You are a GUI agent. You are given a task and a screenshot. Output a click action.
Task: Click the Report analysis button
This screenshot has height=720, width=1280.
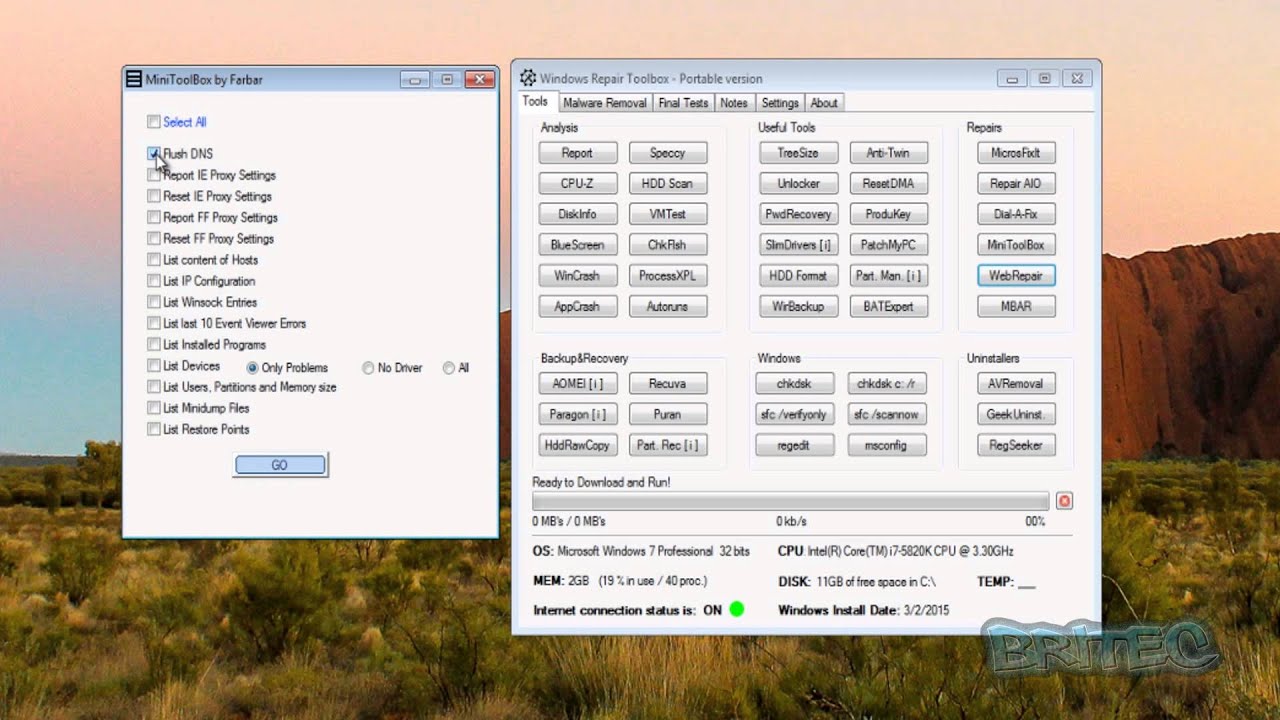[577, 153]
